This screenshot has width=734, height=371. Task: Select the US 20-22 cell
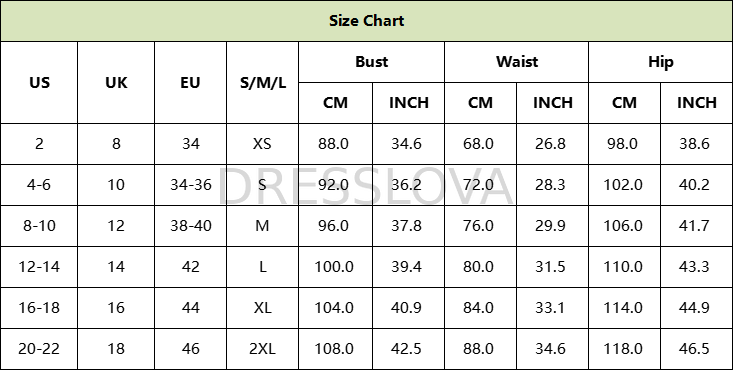tap(39, 349)
